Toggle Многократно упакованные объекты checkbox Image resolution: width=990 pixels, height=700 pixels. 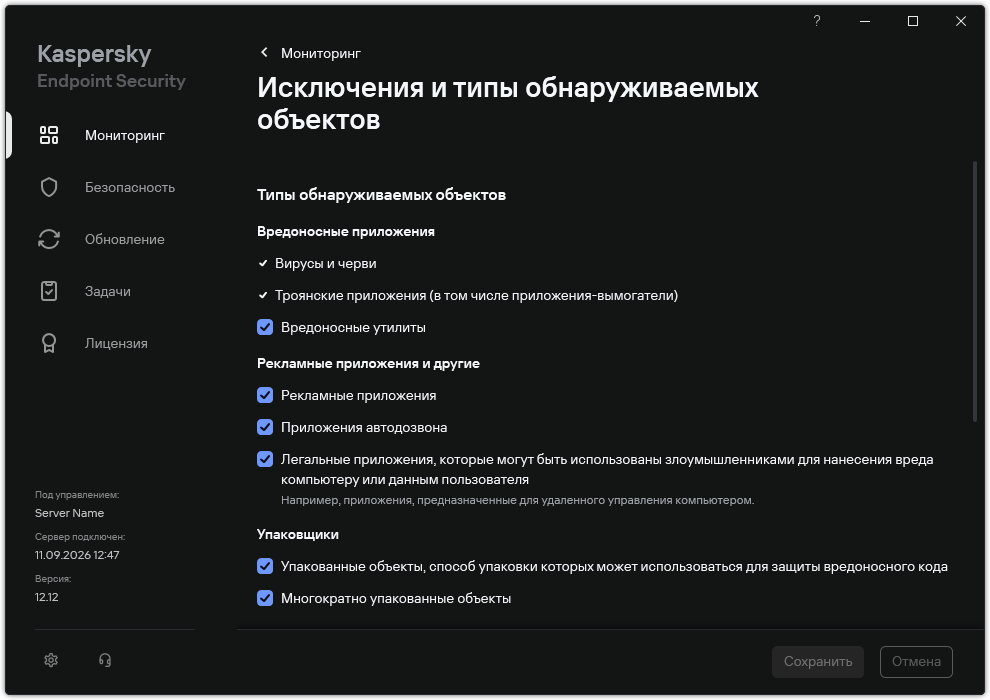265,598
